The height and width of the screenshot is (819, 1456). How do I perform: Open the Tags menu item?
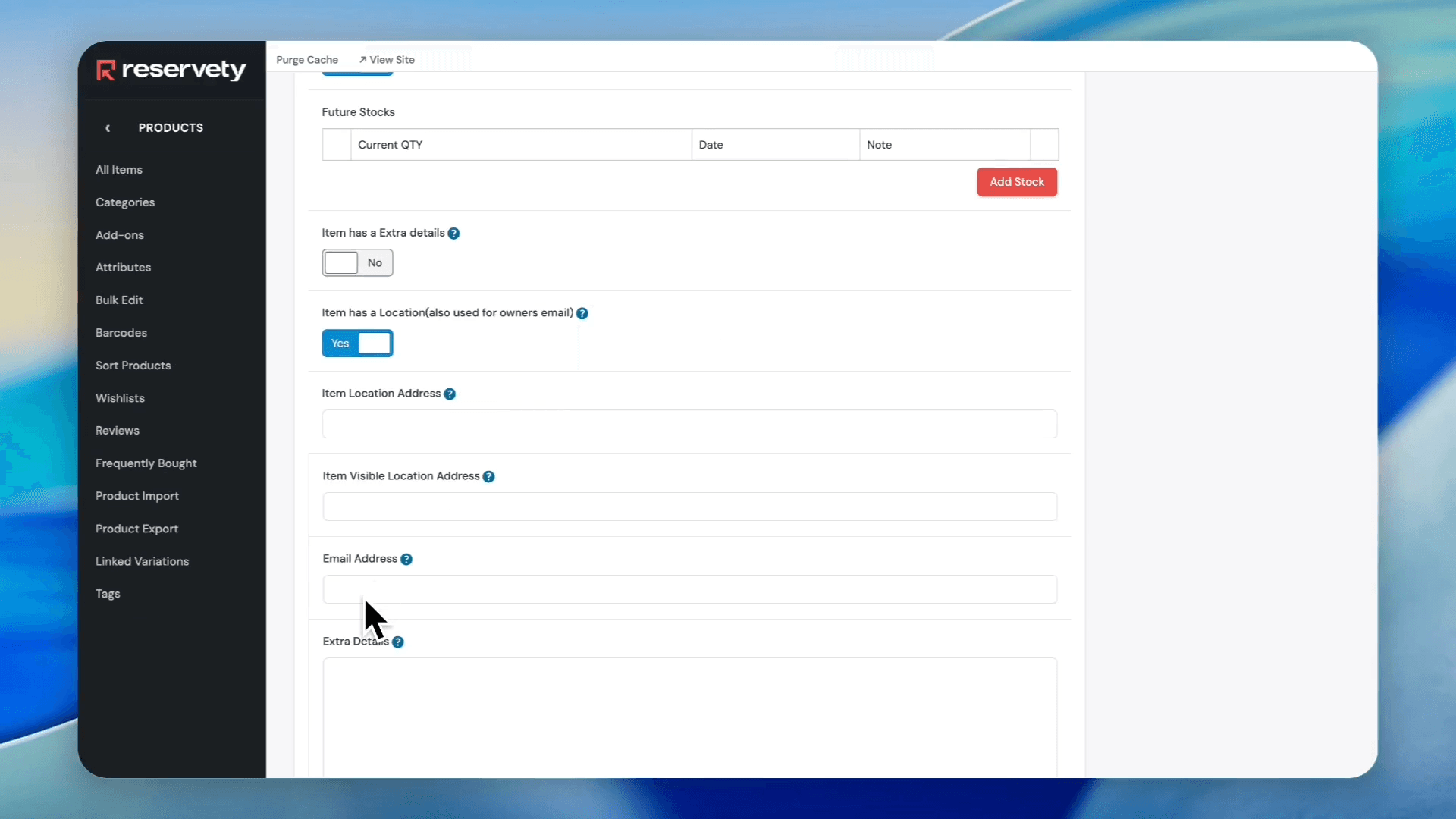click(x=108, y=594)
